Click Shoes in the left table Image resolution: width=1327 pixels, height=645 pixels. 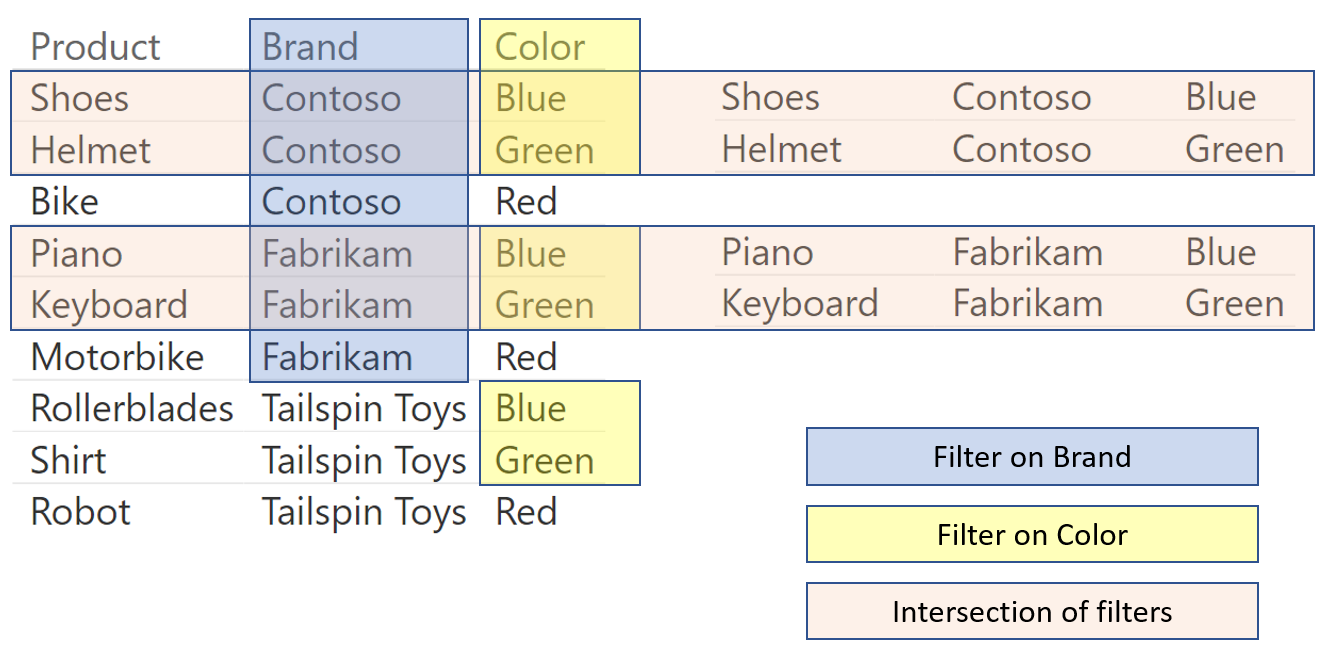80,98
